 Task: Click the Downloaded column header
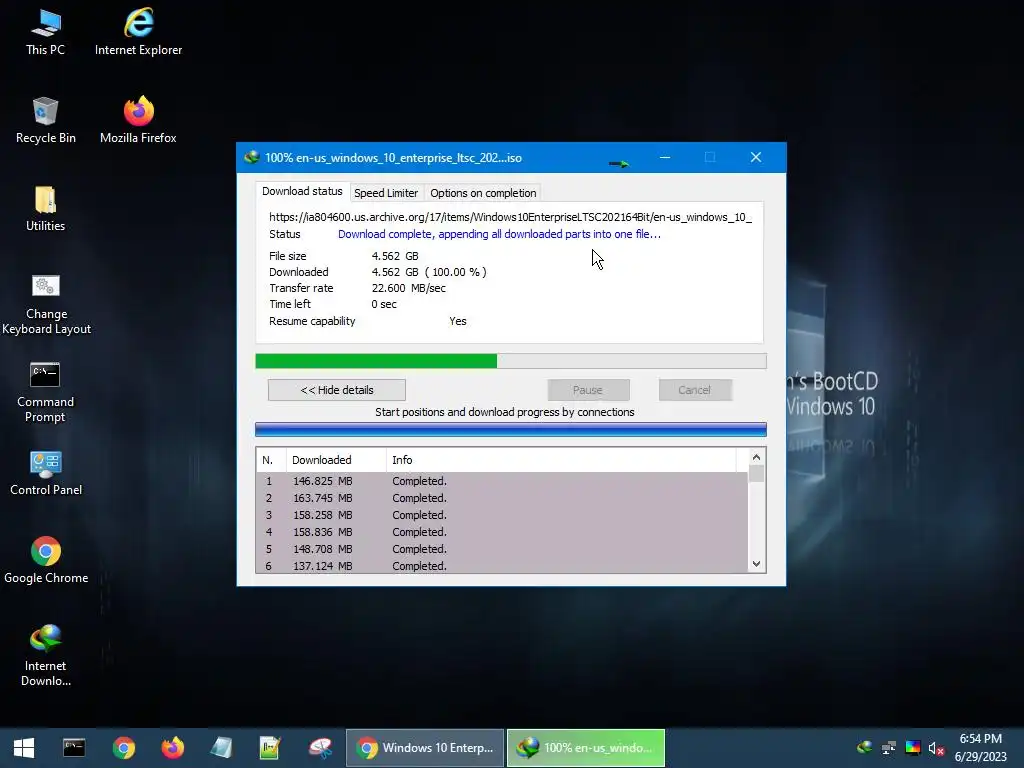(x=336, y=460)
